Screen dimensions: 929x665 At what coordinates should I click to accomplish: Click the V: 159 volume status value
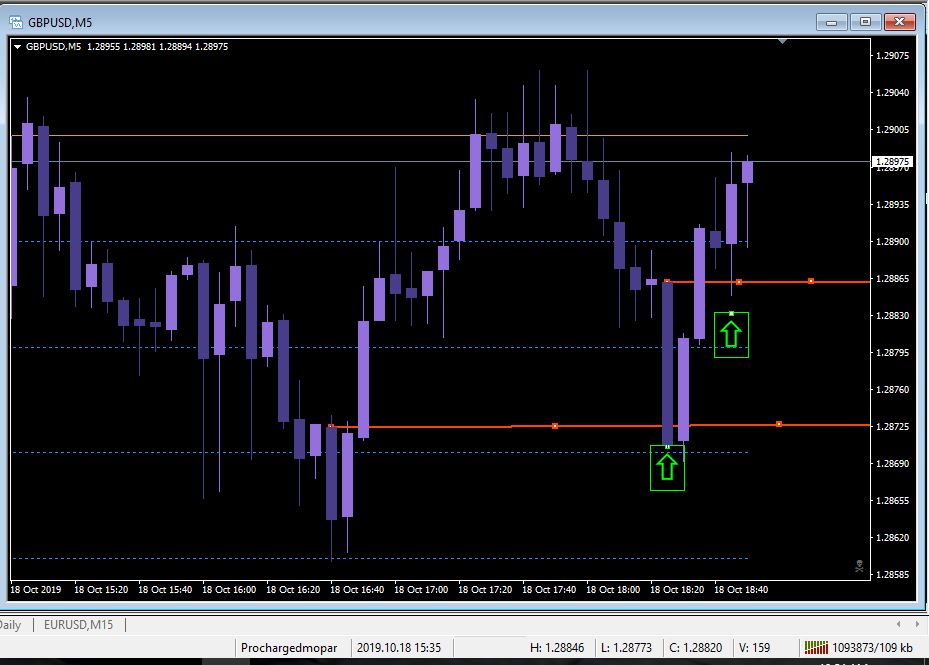point(754,648)
